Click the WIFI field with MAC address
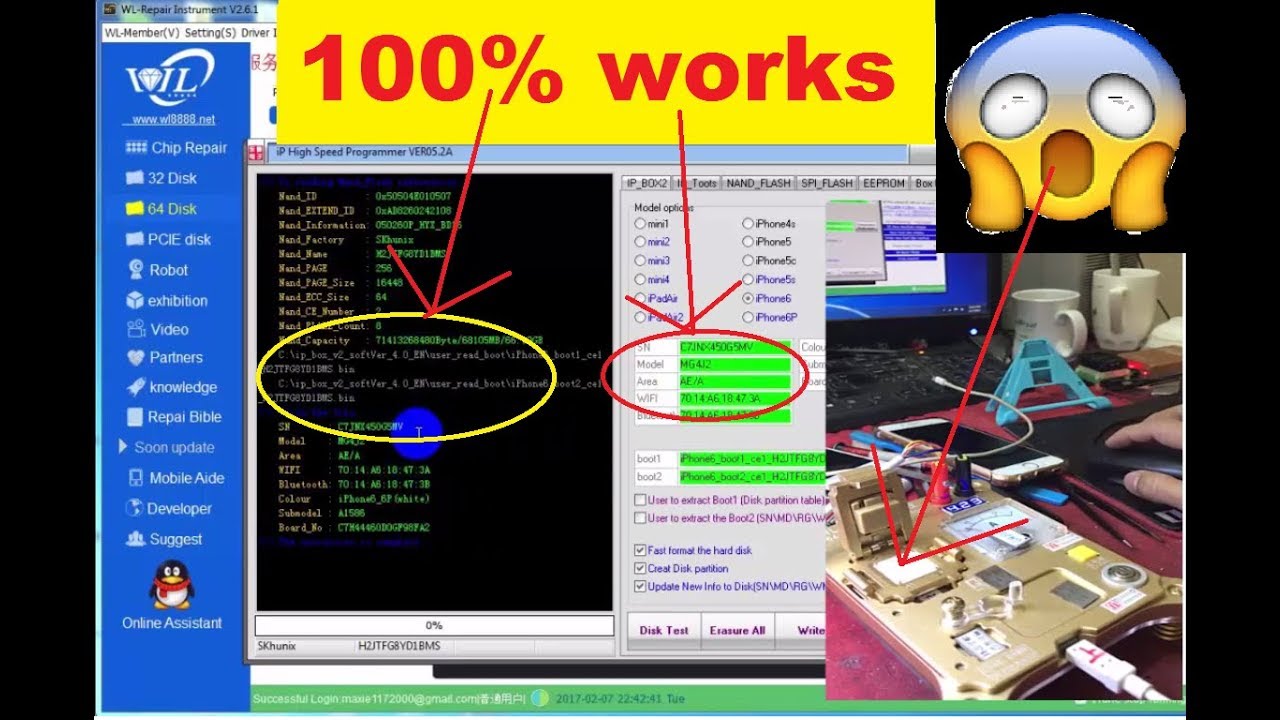The height and width of the screenshot is (720, 1280). coord(735,398)
